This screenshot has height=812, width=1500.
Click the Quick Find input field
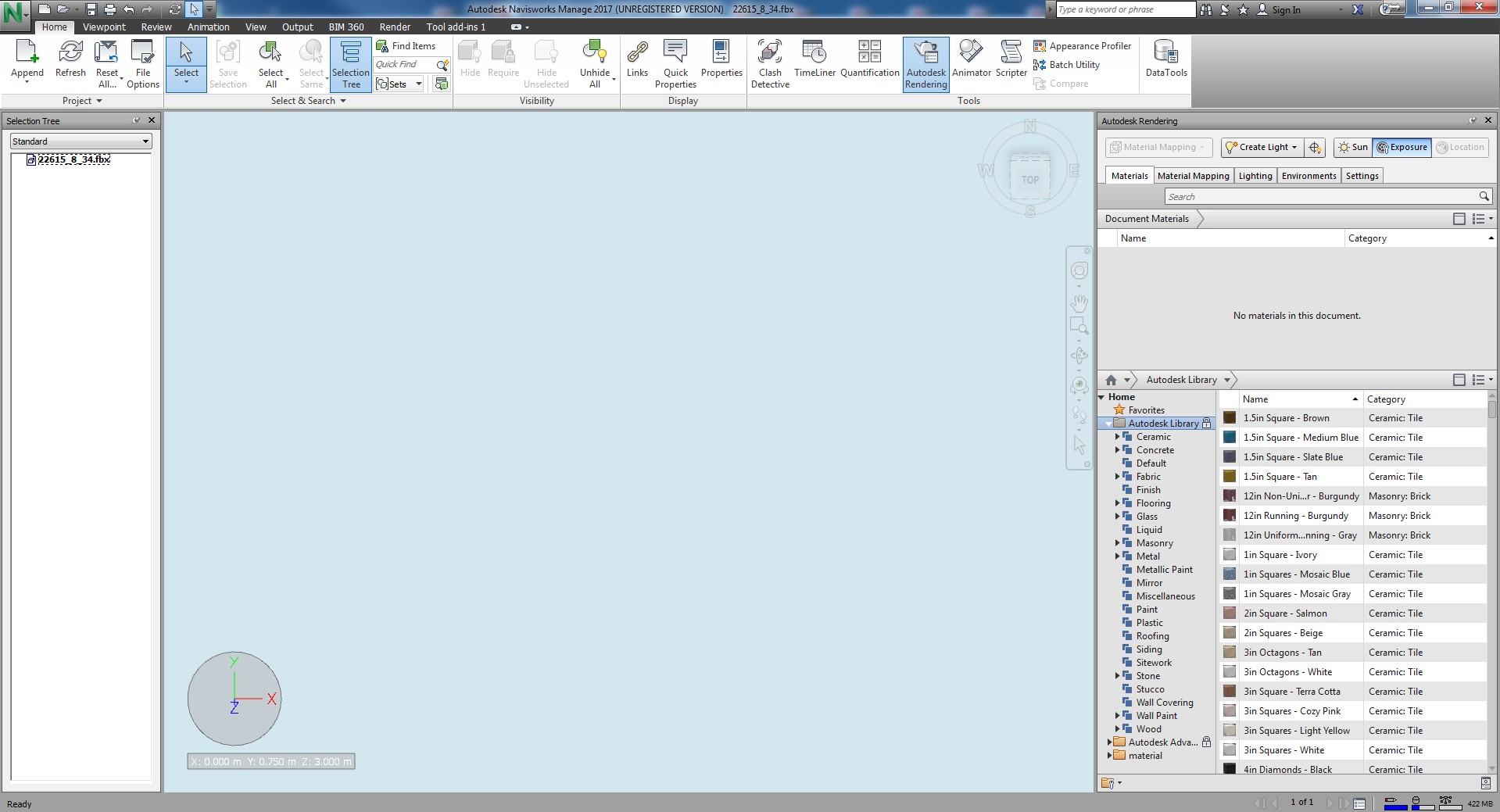(x=405, y=65)
